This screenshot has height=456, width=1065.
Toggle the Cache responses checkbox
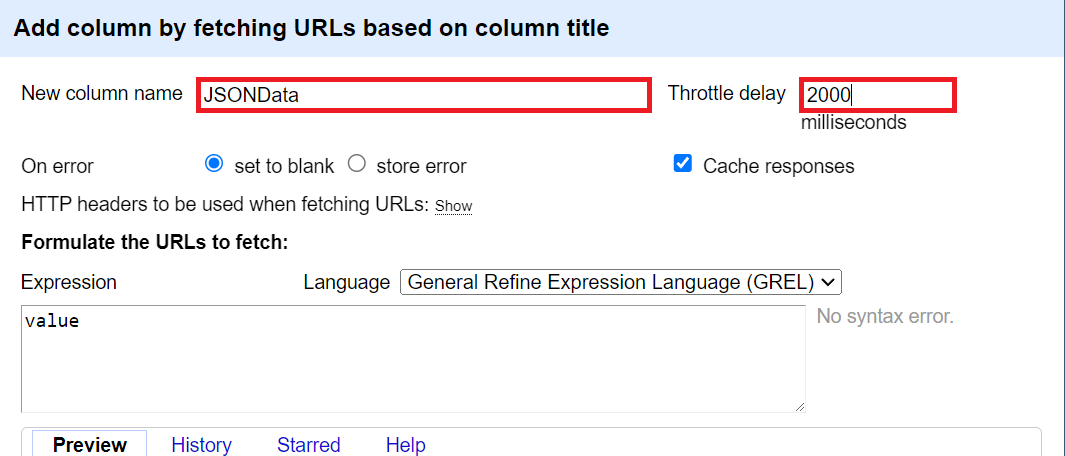[683, 164]
